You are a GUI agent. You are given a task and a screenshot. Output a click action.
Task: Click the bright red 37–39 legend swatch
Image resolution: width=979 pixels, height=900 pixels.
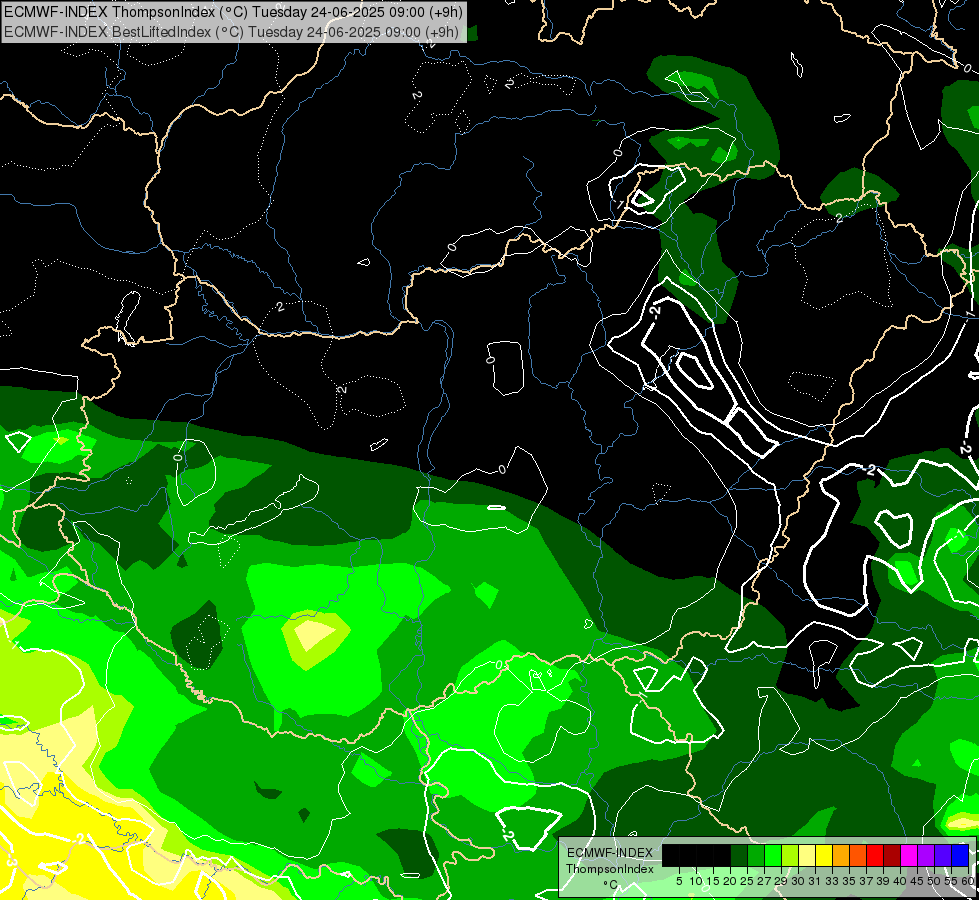(x=875, y=855)
